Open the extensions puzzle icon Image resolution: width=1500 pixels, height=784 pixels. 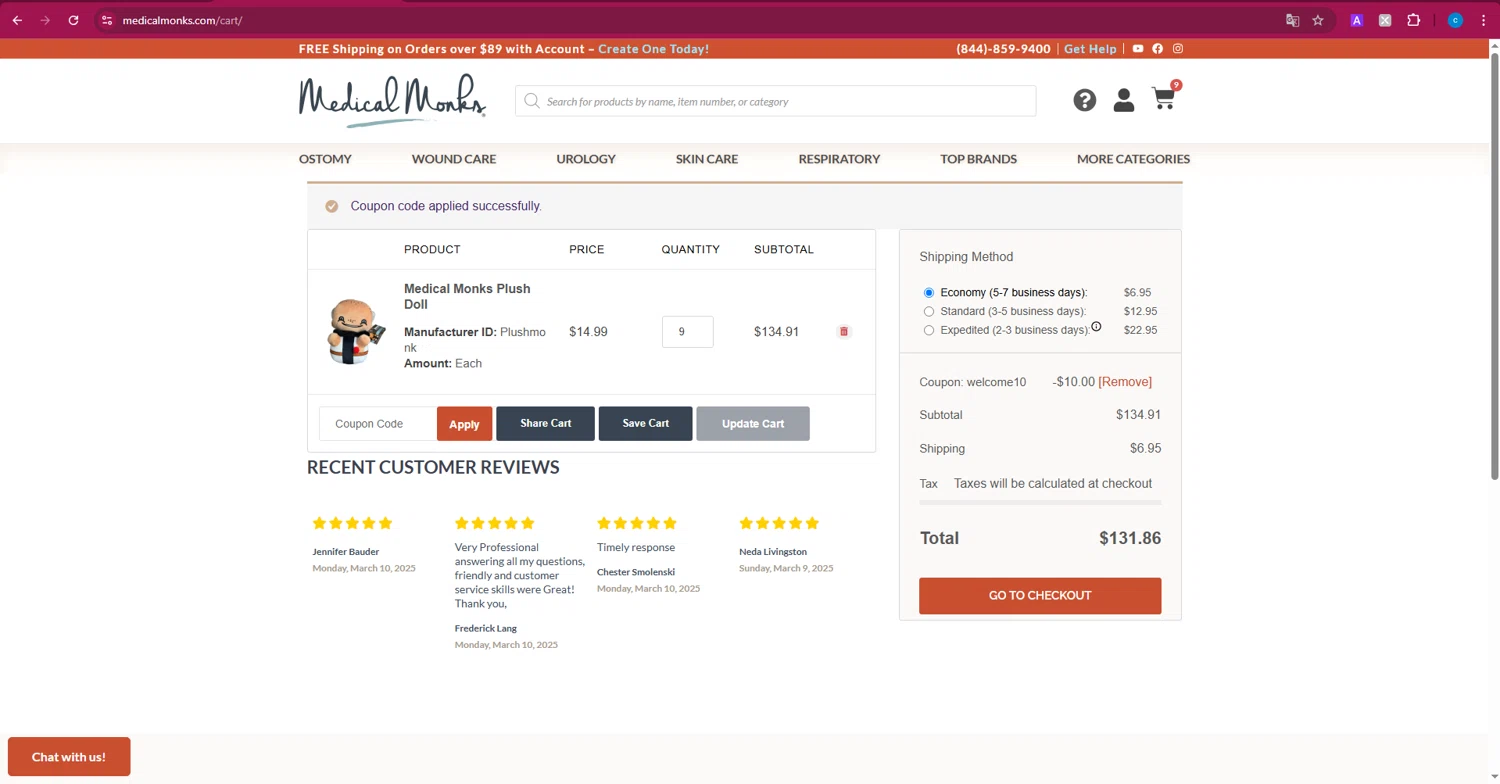coord(1413,20)
